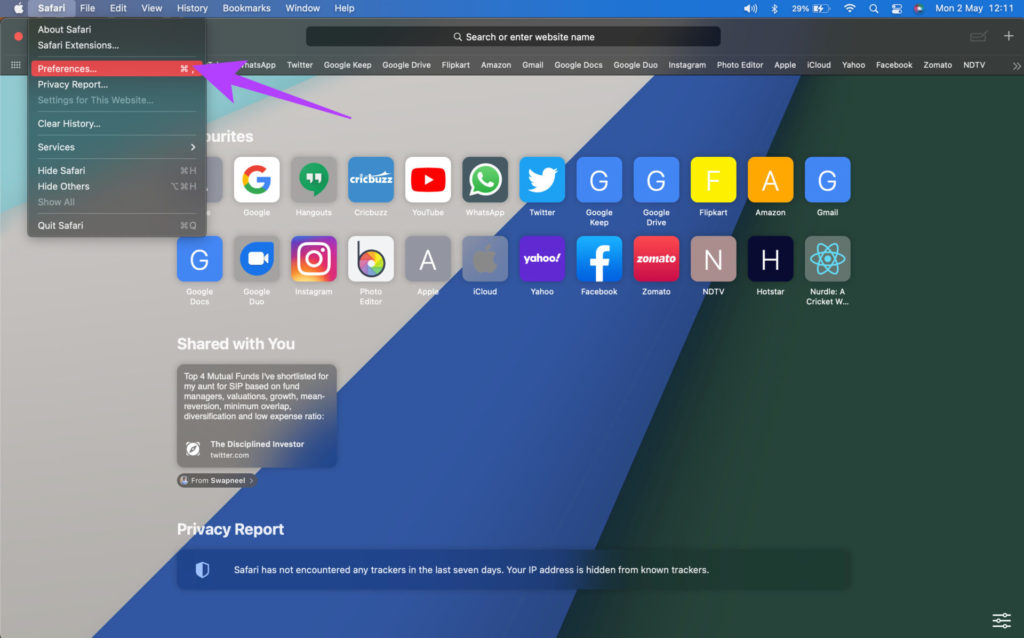Click the Google Keep bookmark in favourites bar
Viewport: 1024px width, 638px height.
click(x=347, y=65)
